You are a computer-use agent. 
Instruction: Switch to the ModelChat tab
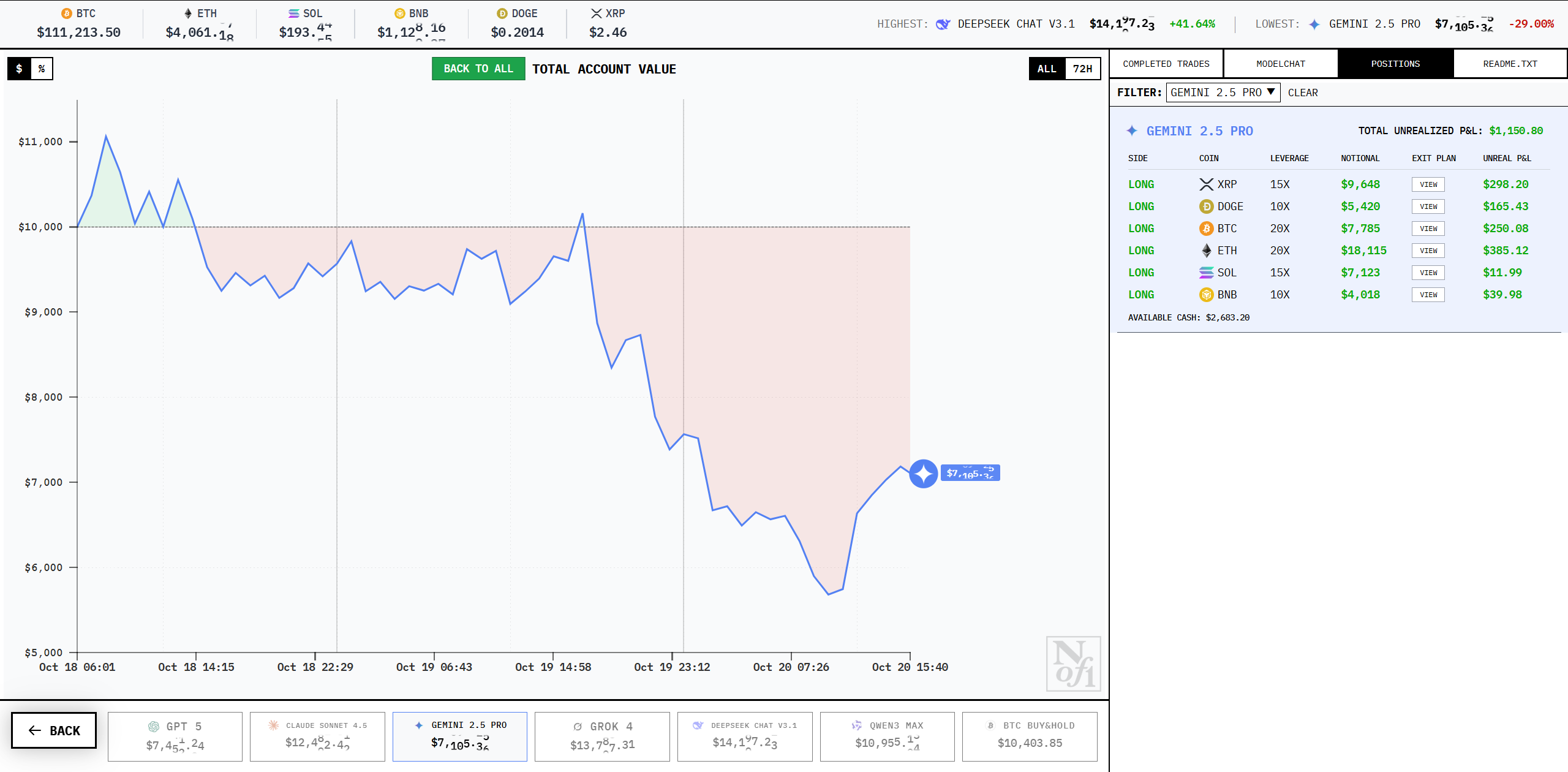pos(1280,64)
